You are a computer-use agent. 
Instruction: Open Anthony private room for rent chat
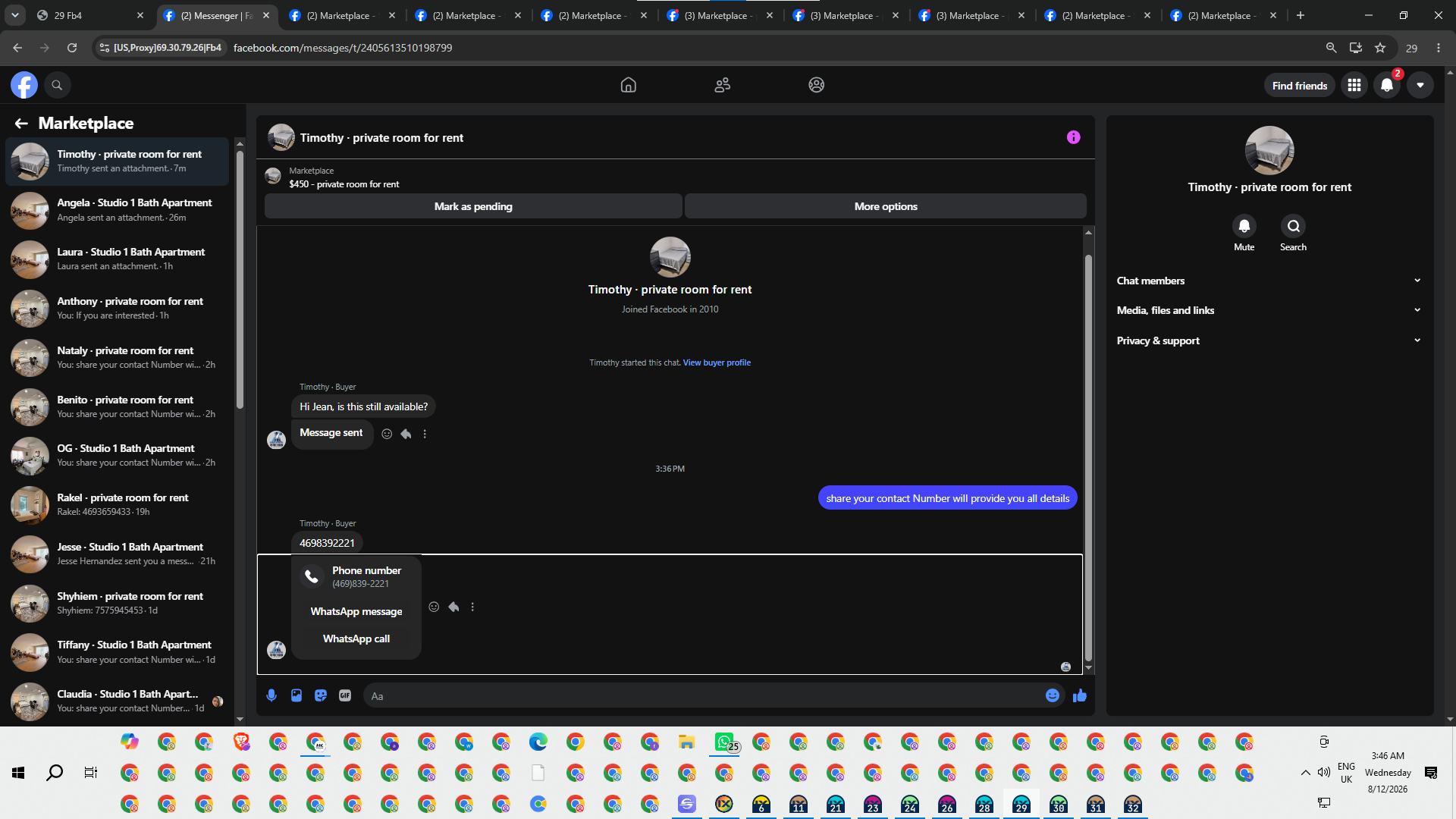tap(118, 309)
